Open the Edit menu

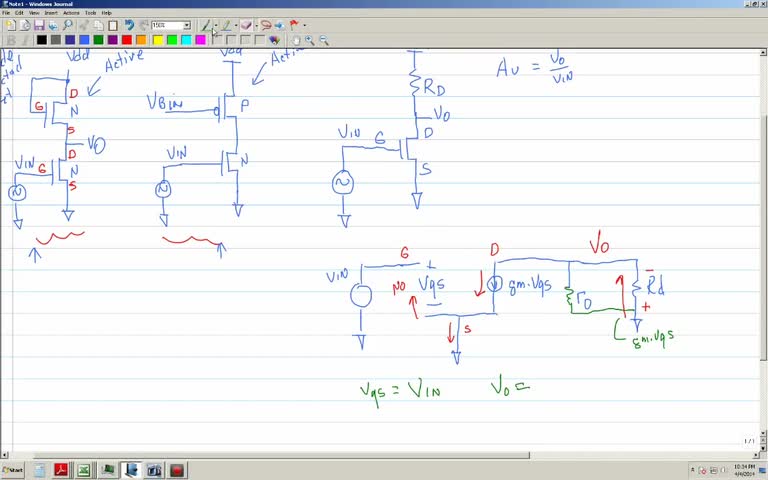[x=19, y=13]
